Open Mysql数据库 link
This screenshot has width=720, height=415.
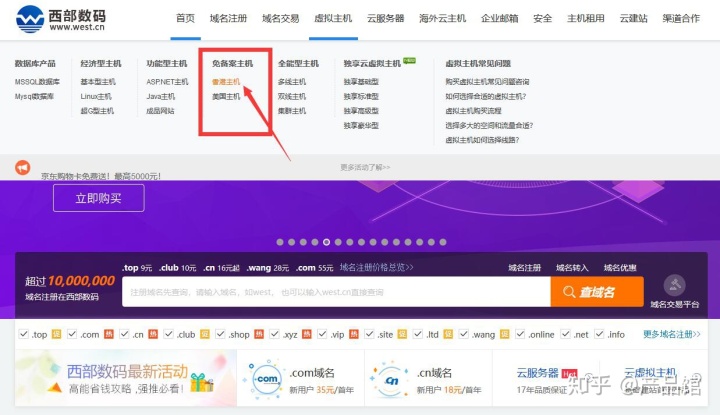34,96
